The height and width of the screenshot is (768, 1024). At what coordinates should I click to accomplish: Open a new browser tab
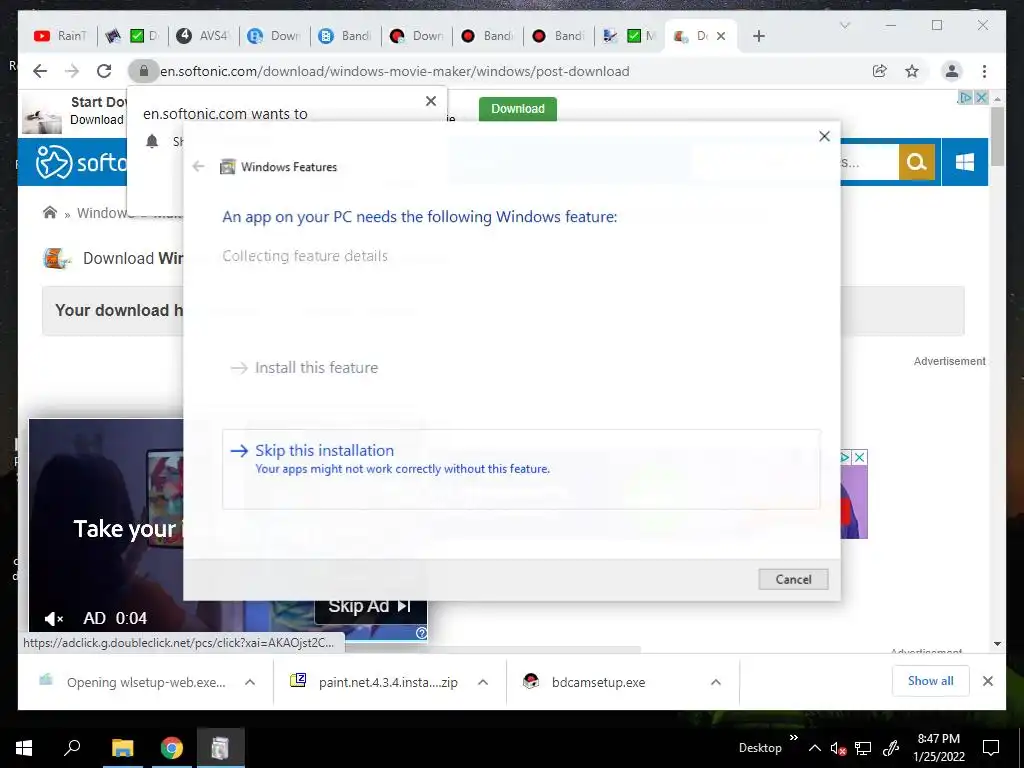(758, 36)
